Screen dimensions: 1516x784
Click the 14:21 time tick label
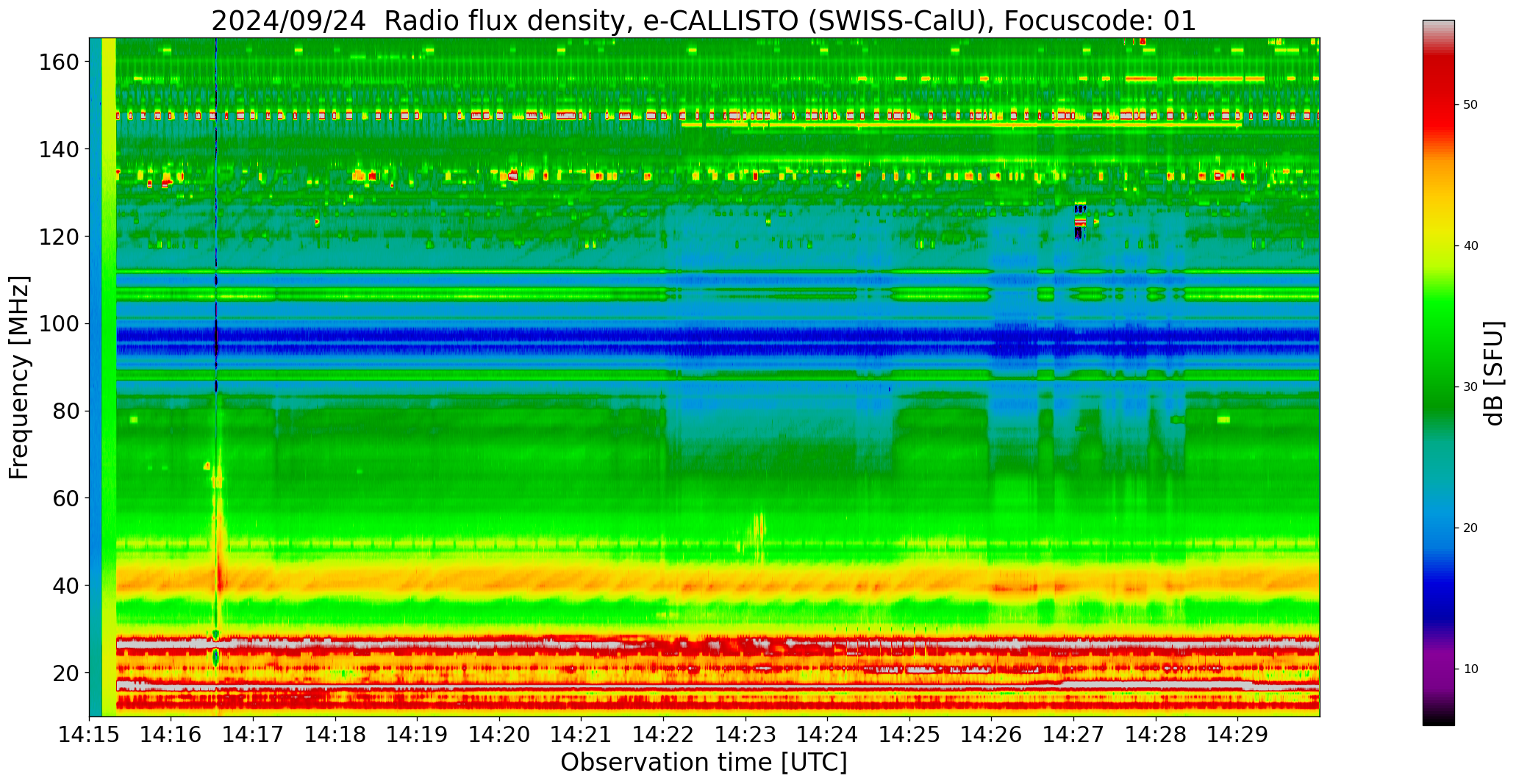[x=582, y=733]
